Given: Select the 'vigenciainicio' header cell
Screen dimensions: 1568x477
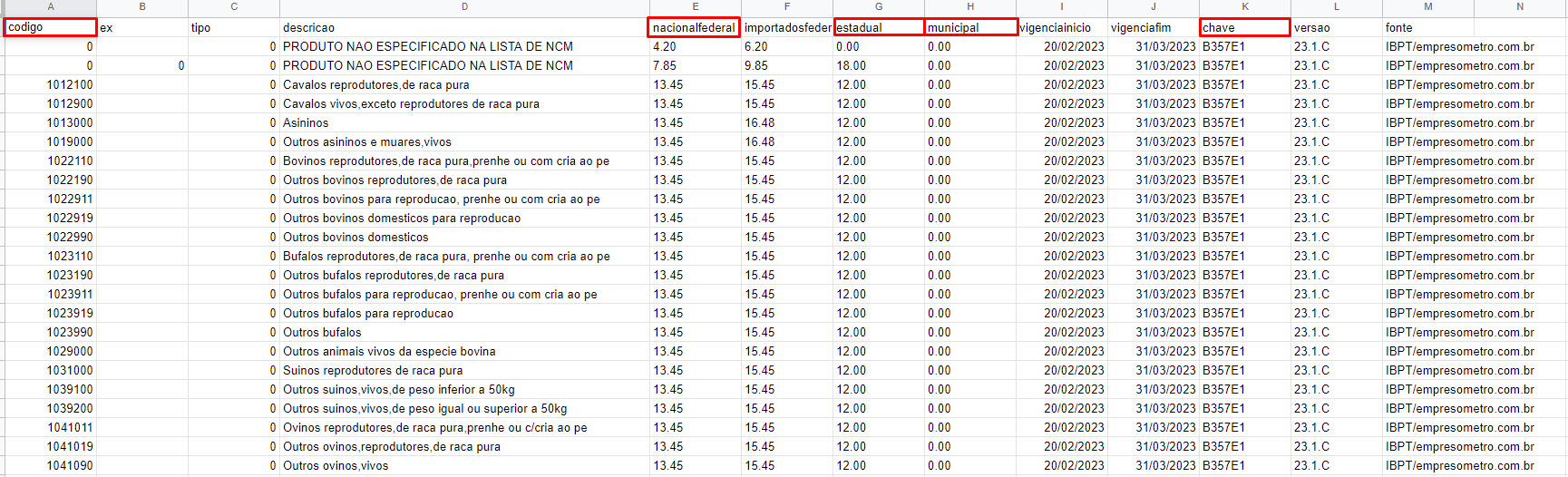Looking at the screenshot, I should pos(1061,27).
